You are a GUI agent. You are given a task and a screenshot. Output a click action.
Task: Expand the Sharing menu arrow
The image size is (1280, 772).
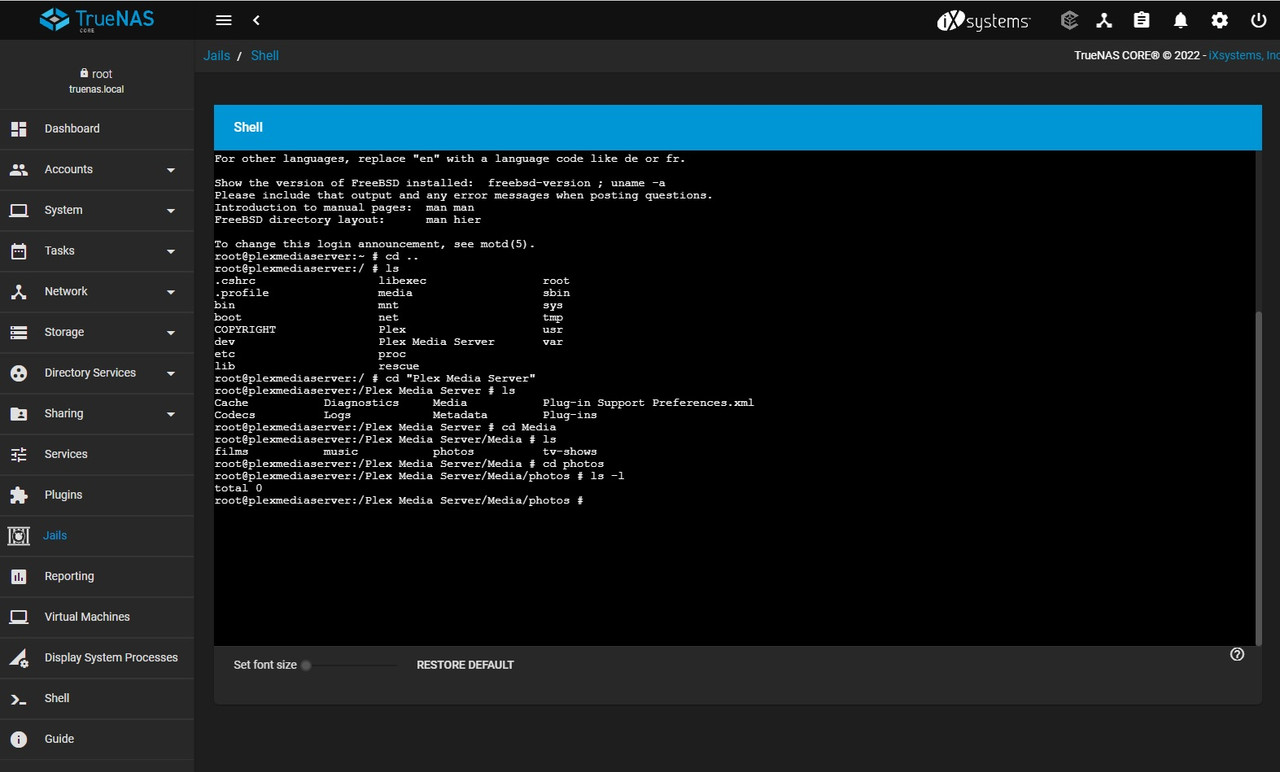tap(171, 414)
